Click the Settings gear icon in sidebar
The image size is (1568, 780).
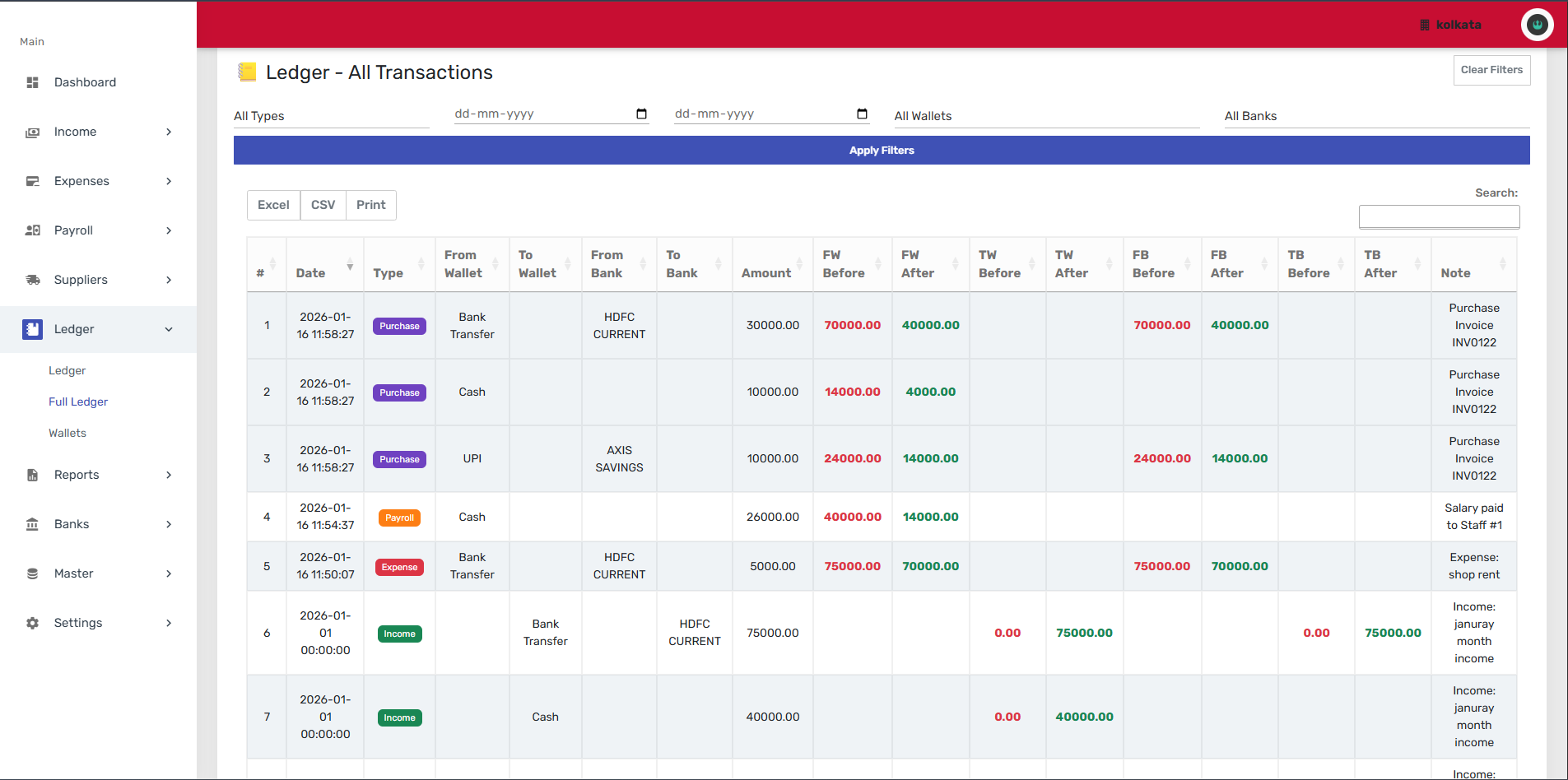(33, 623)
